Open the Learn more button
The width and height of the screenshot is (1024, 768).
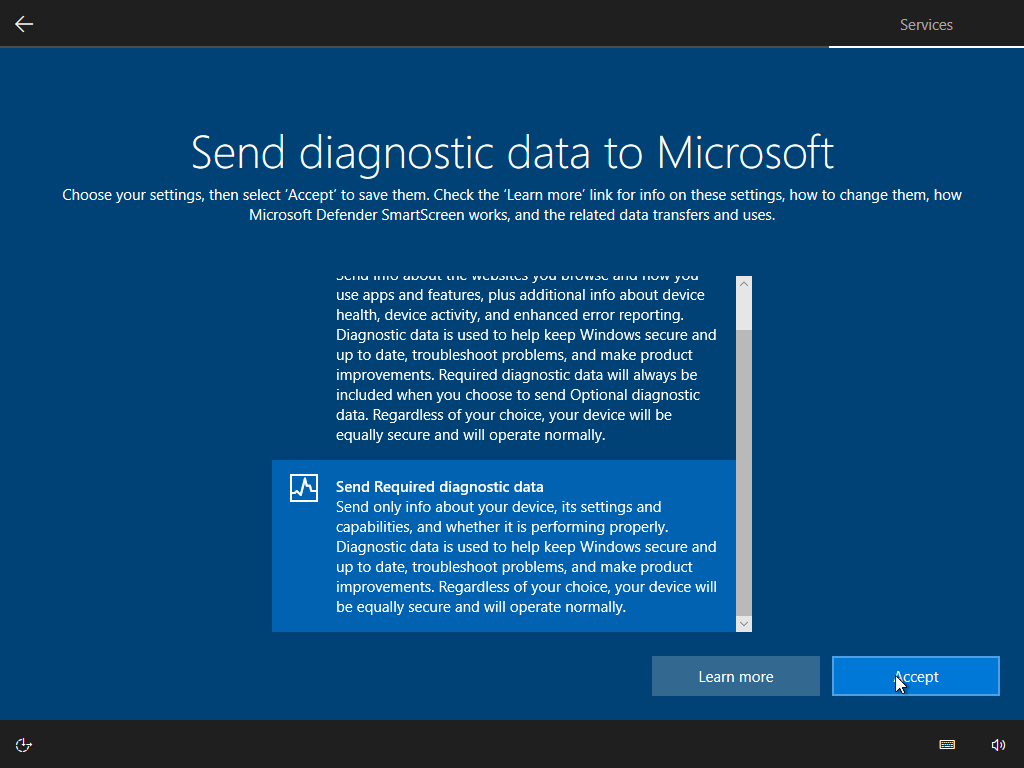click(x=736, y=677)
